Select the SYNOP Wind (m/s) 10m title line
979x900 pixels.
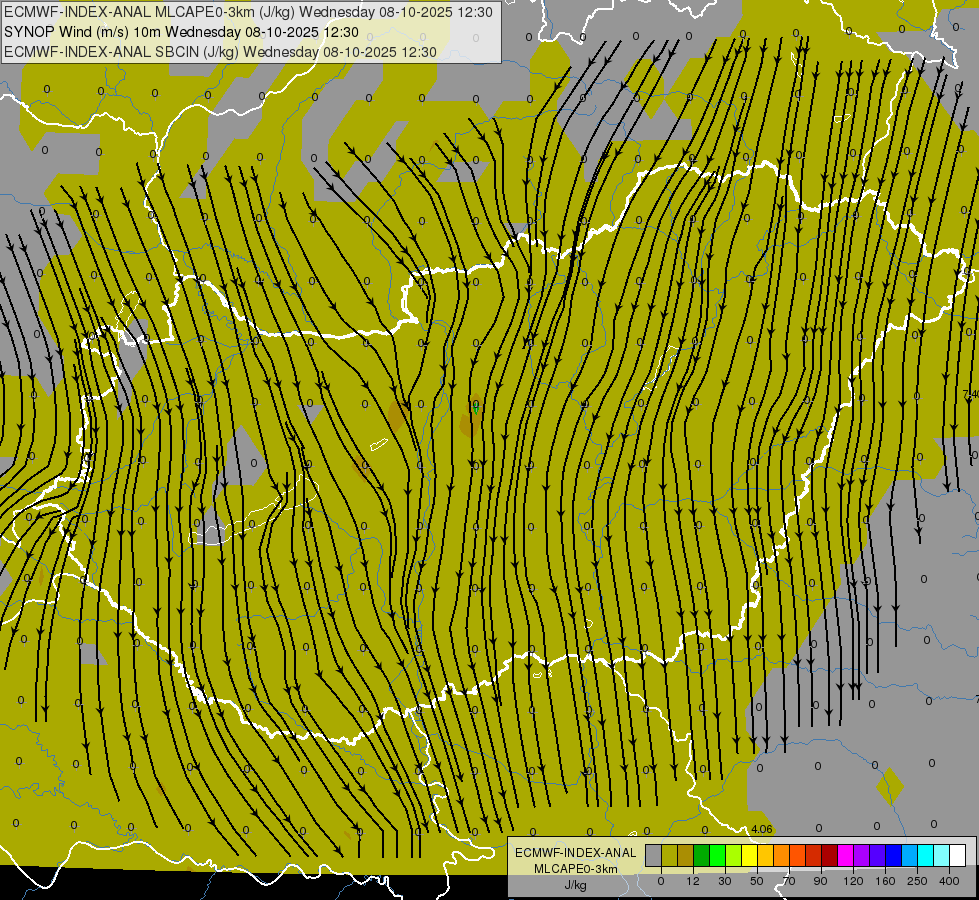tap(181, 32)
